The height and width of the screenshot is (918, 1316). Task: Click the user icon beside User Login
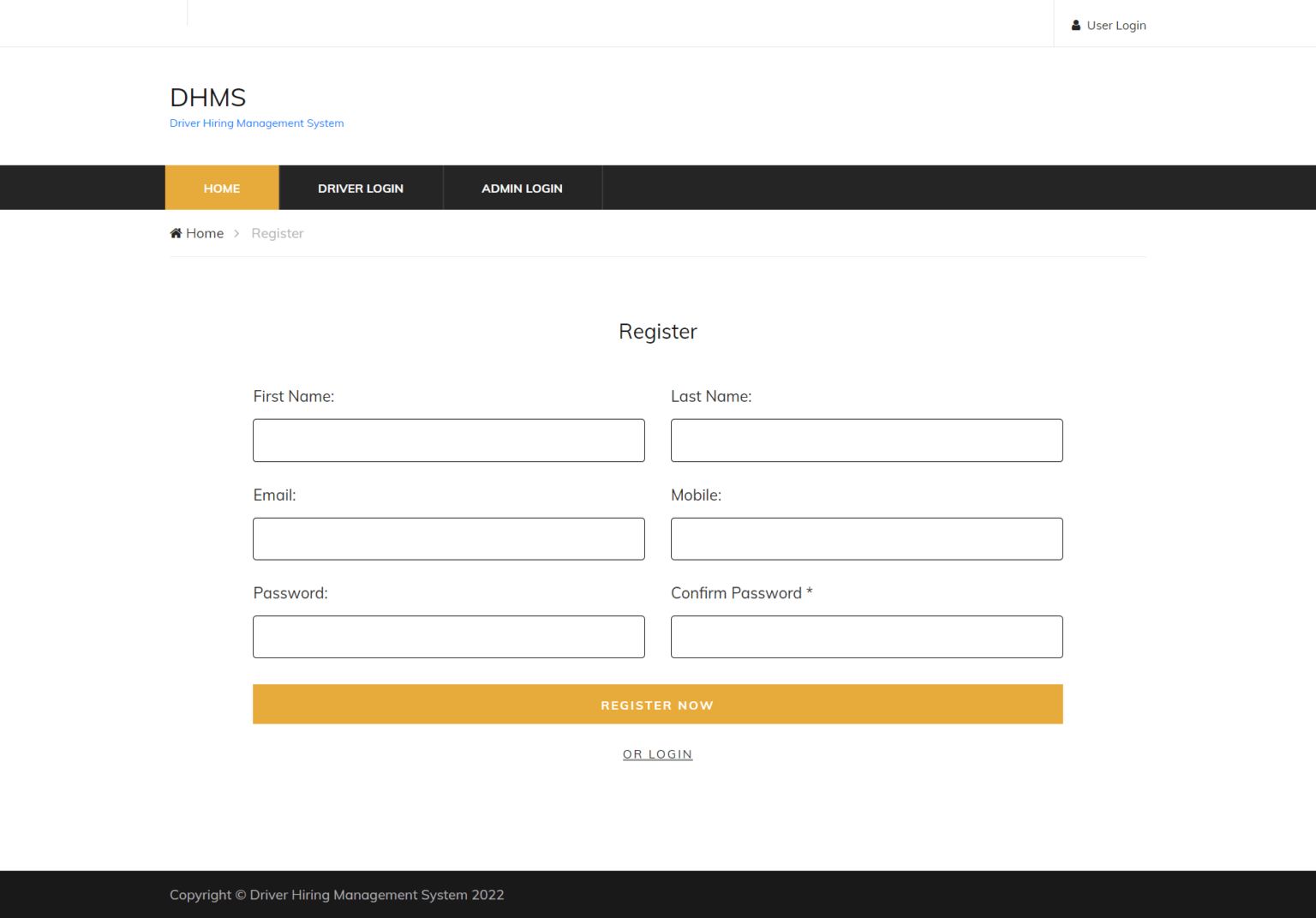1076,25
